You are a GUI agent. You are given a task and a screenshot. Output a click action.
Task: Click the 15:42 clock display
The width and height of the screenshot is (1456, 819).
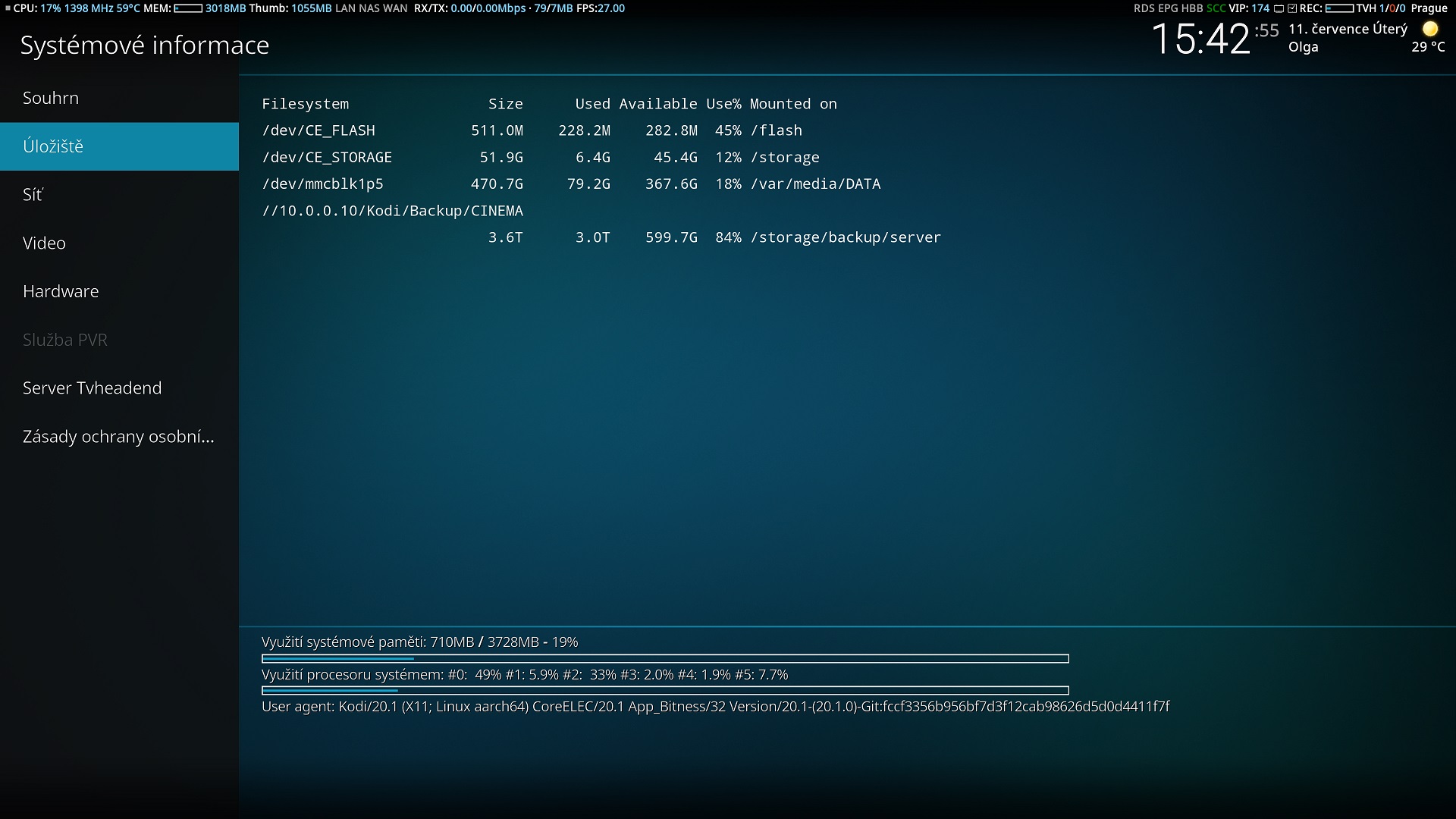(x=1200, y=39)
